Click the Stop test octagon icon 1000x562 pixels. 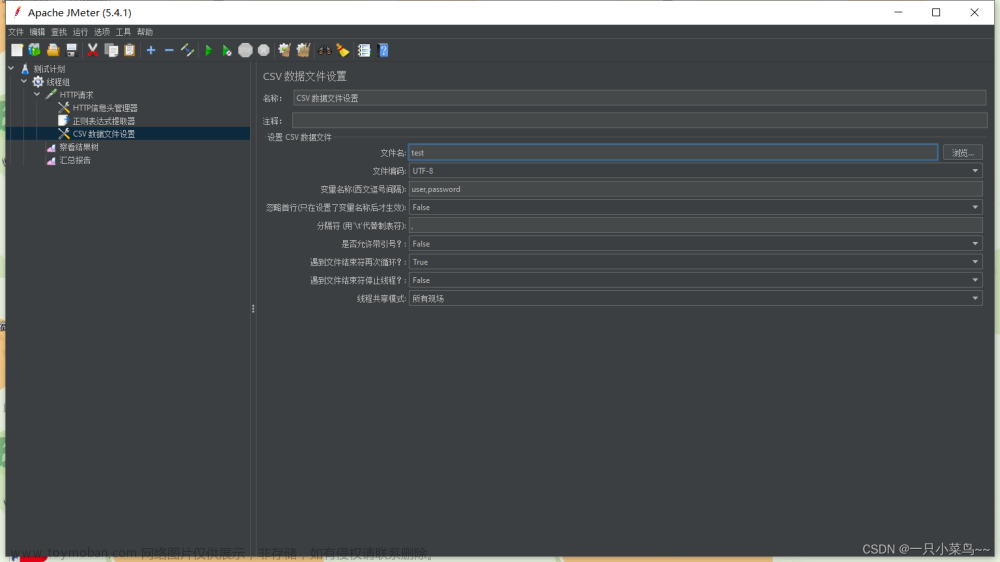pos(246,50)
